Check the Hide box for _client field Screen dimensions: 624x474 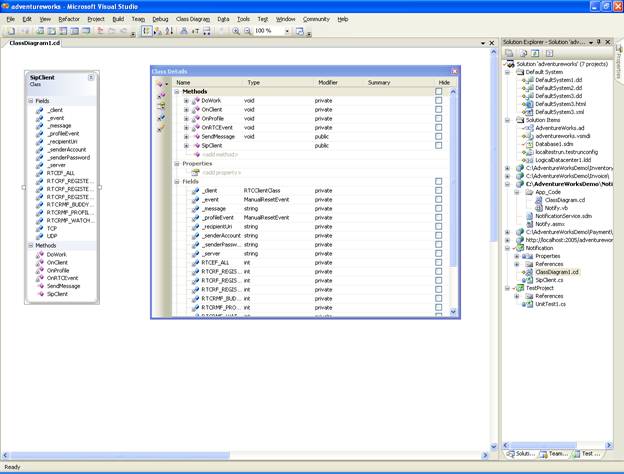[439, 191]
